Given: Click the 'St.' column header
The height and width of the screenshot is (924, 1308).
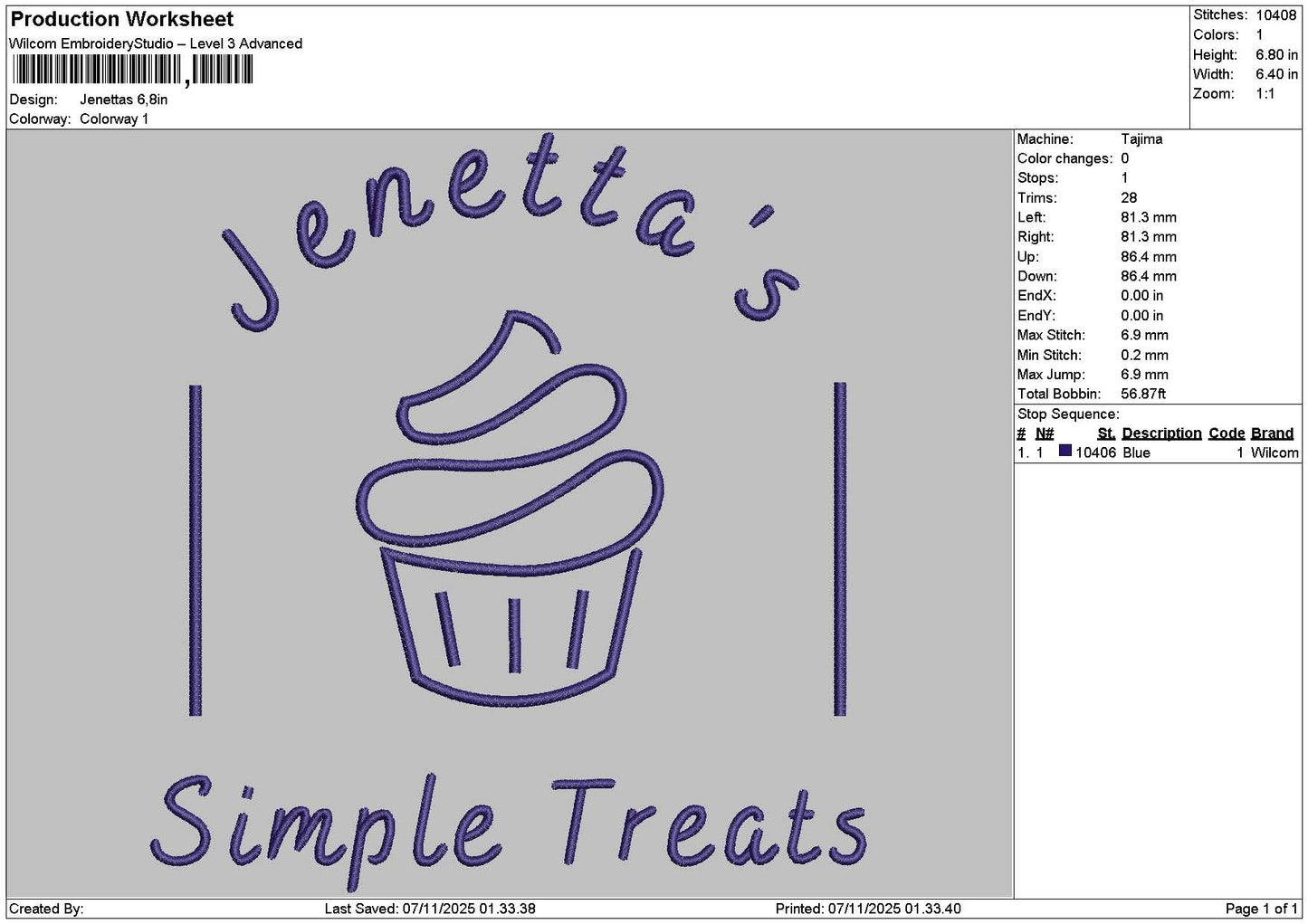Looking at the screenshot, I should tap(1106, 433).
